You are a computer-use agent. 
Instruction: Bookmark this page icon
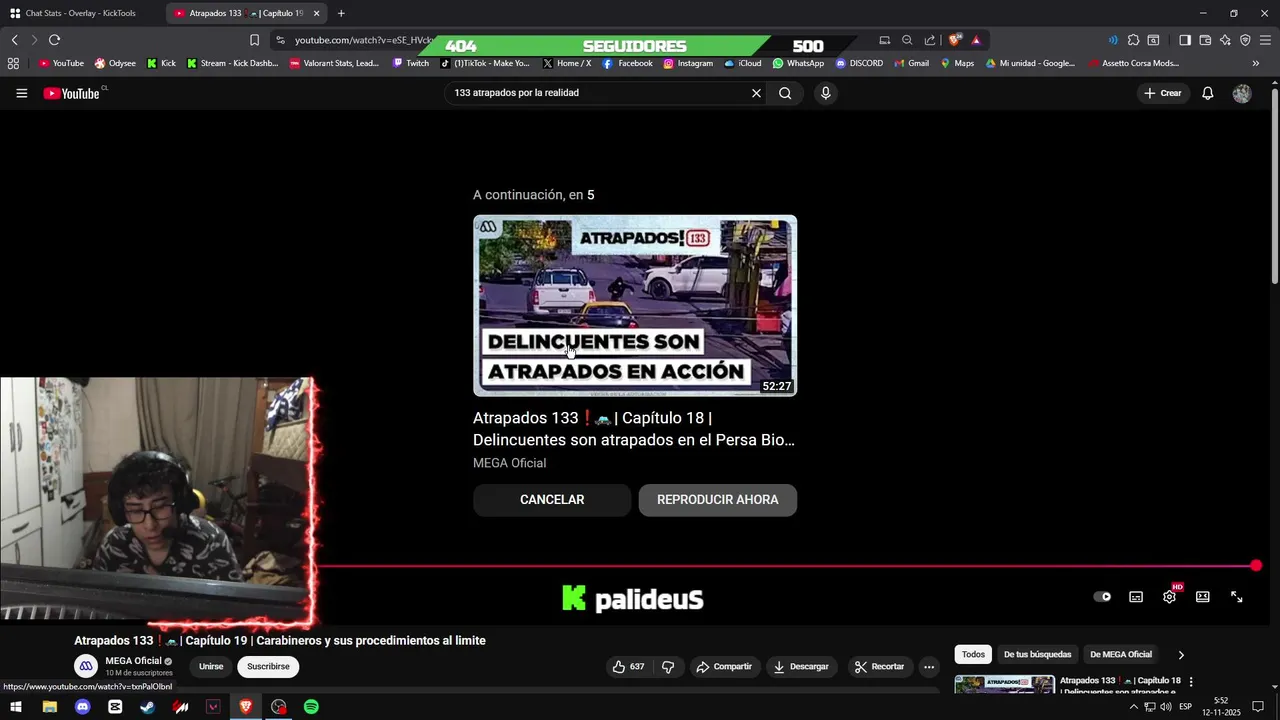click(254, 40)
